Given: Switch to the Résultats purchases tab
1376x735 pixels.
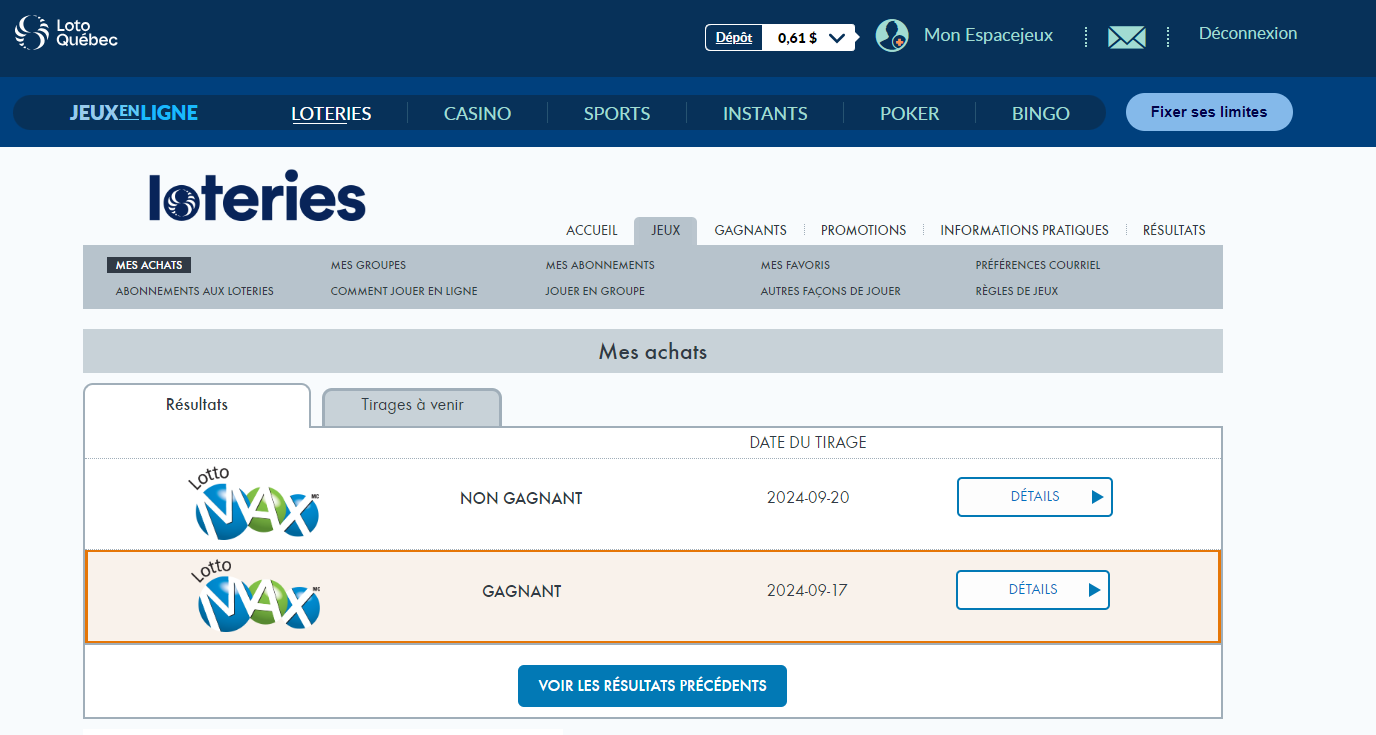Looking at the screenshot, I should (x=197, y=405).
